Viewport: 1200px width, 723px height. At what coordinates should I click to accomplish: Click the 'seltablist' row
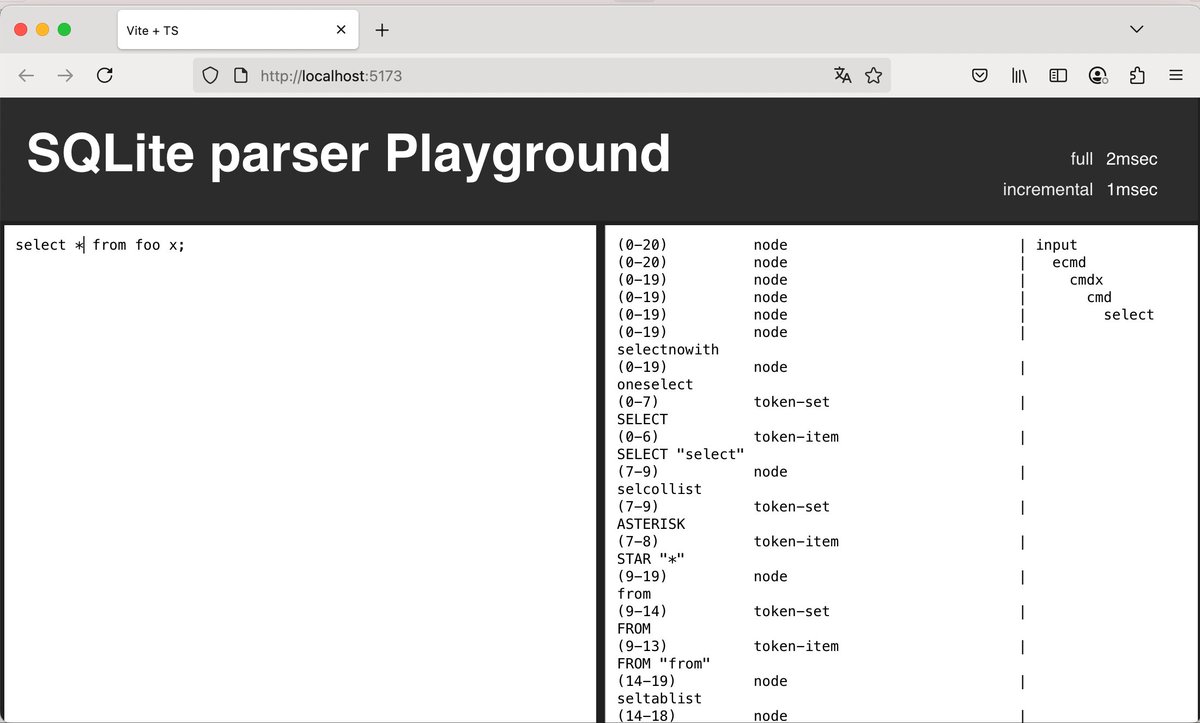pos(659,699)
